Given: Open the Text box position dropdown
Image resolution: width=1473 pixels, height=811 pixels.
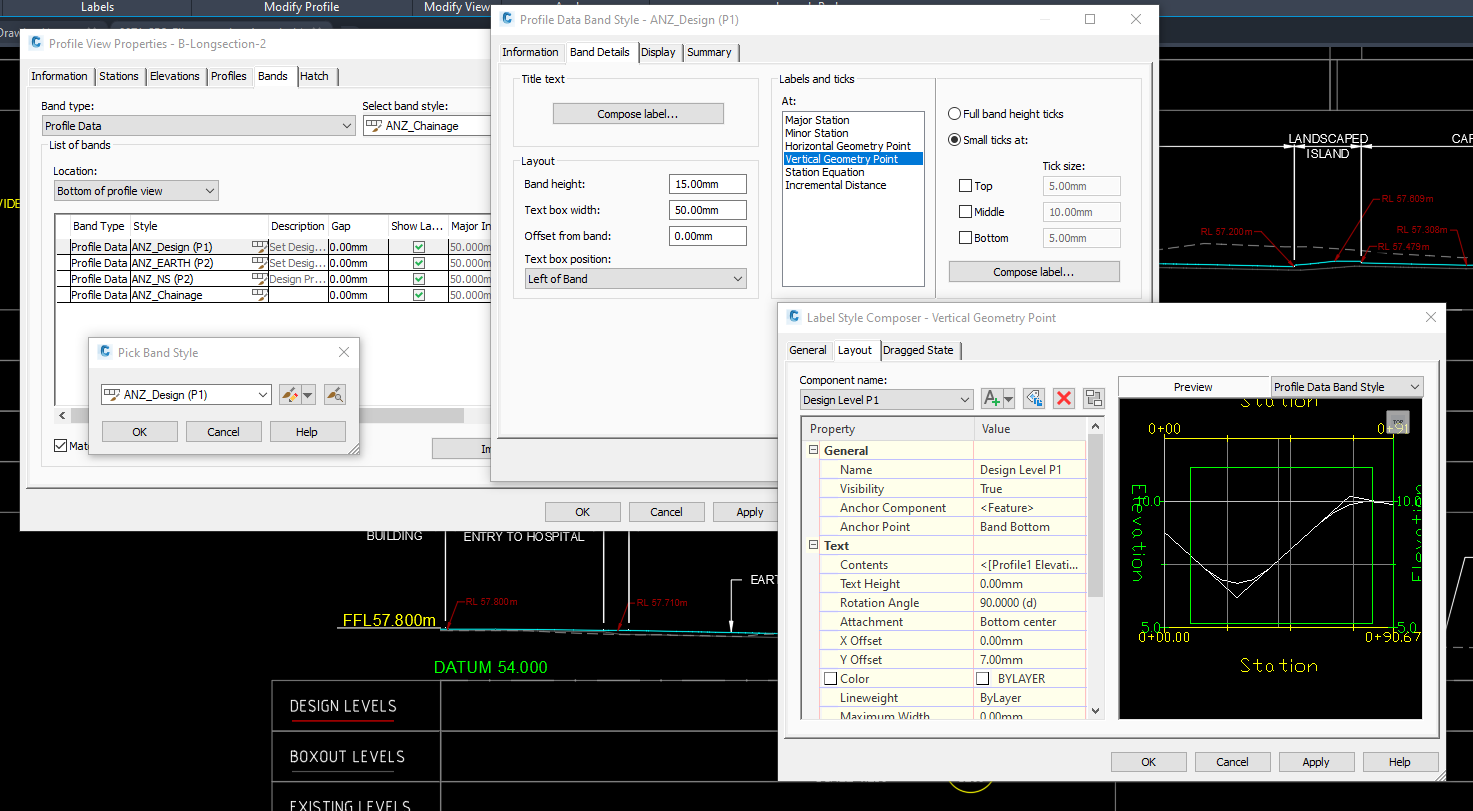Looking at the screenshot, I should pos(635,279).
